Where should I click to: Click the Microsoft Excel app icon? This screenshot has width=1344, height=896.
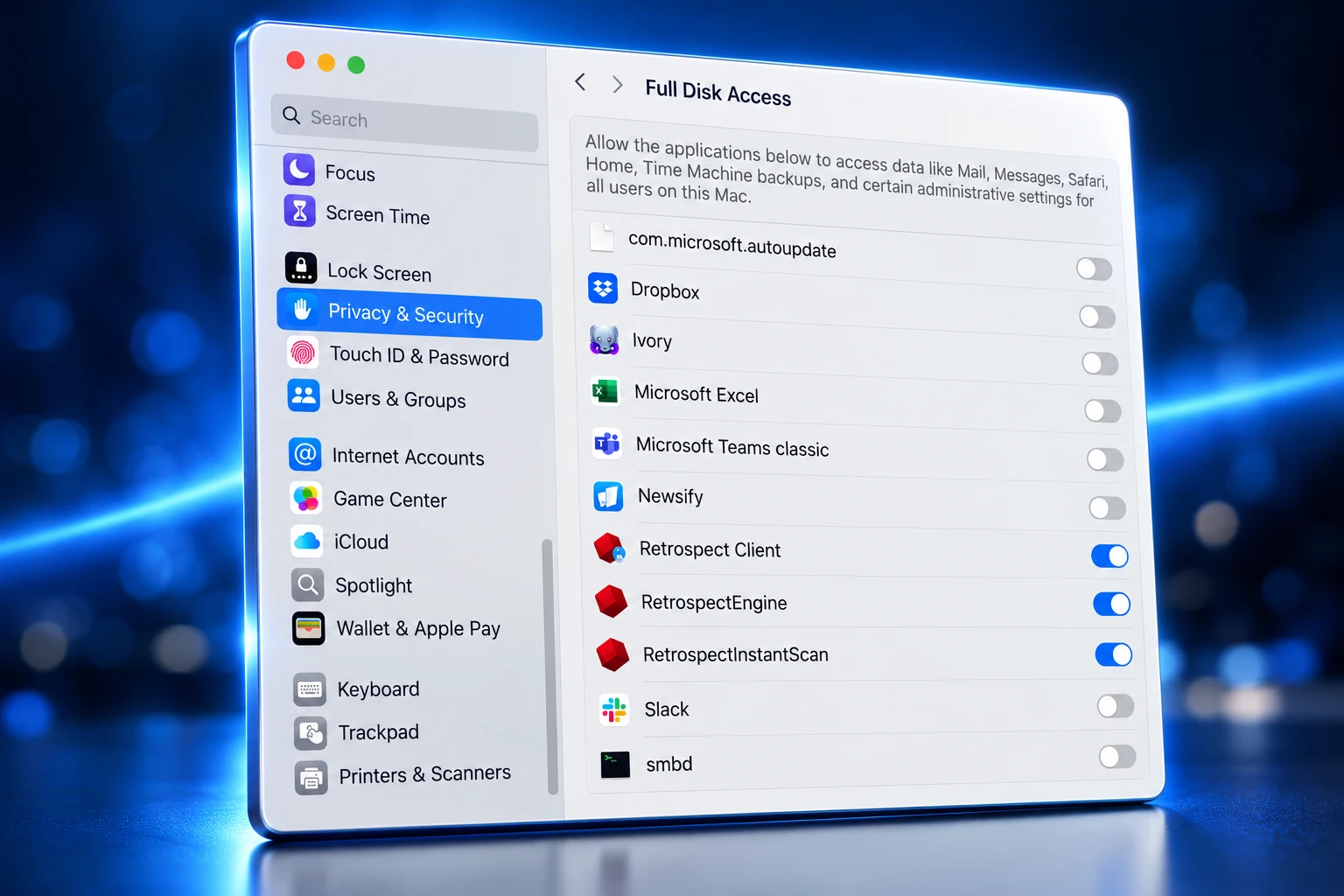tap(605, 391)
